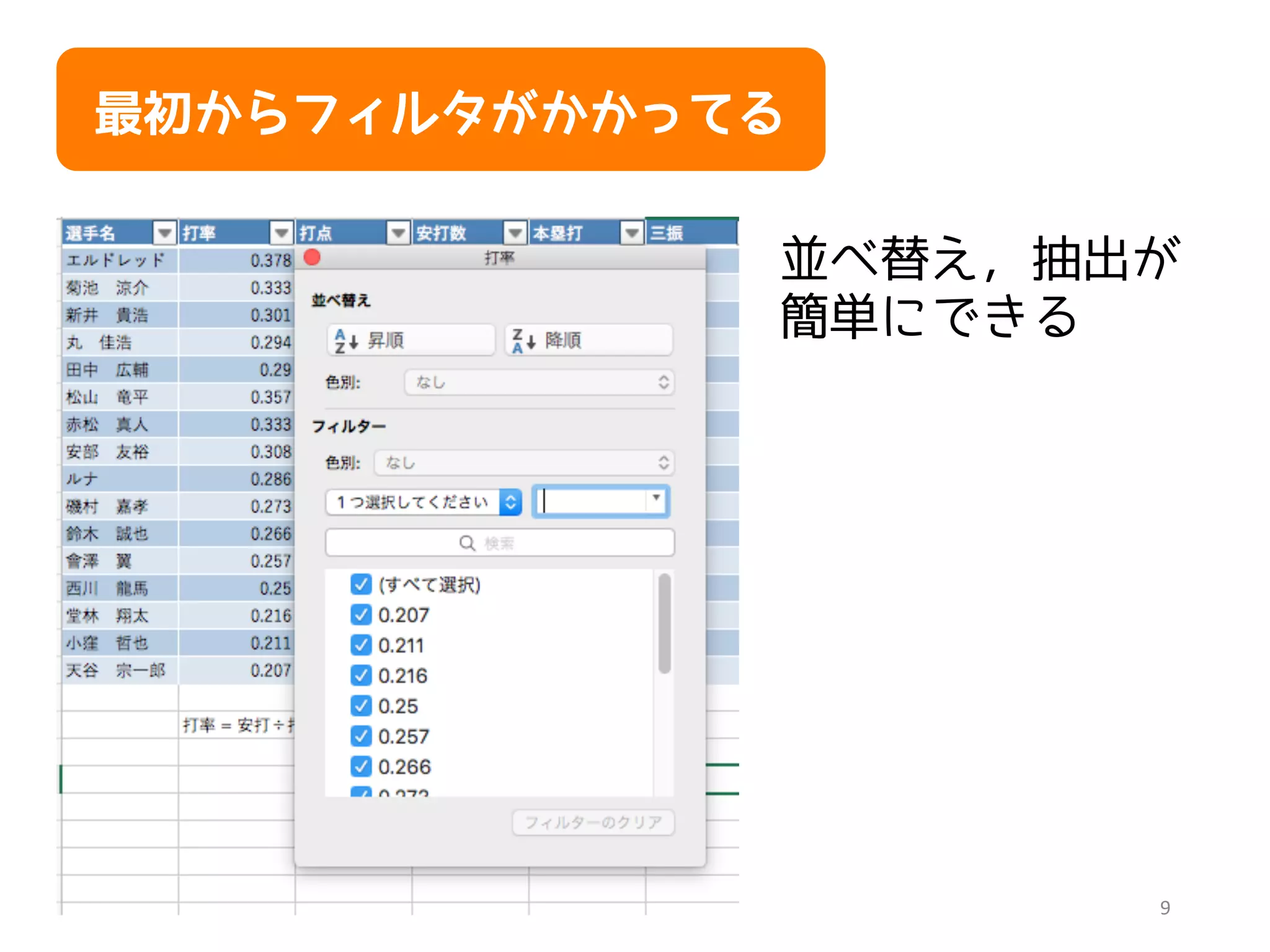Click the フィルターのクリア button
The width and height of the screenshot is (1270, 952).
[593, 822]
